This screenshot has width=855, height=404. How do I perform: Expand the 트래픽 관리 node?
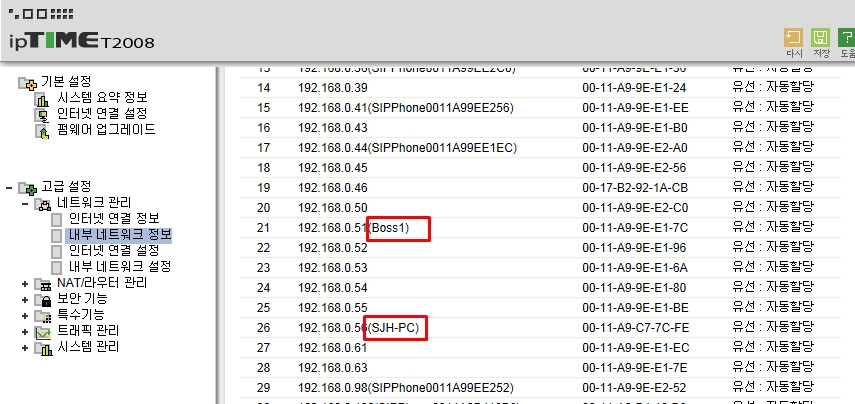pyautogui.click(x=25, y=331)
